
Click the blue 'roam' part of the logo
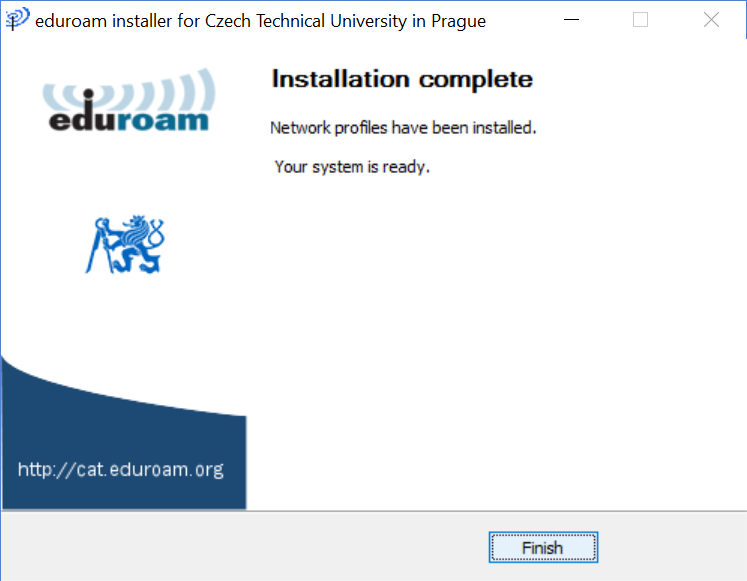162,121
